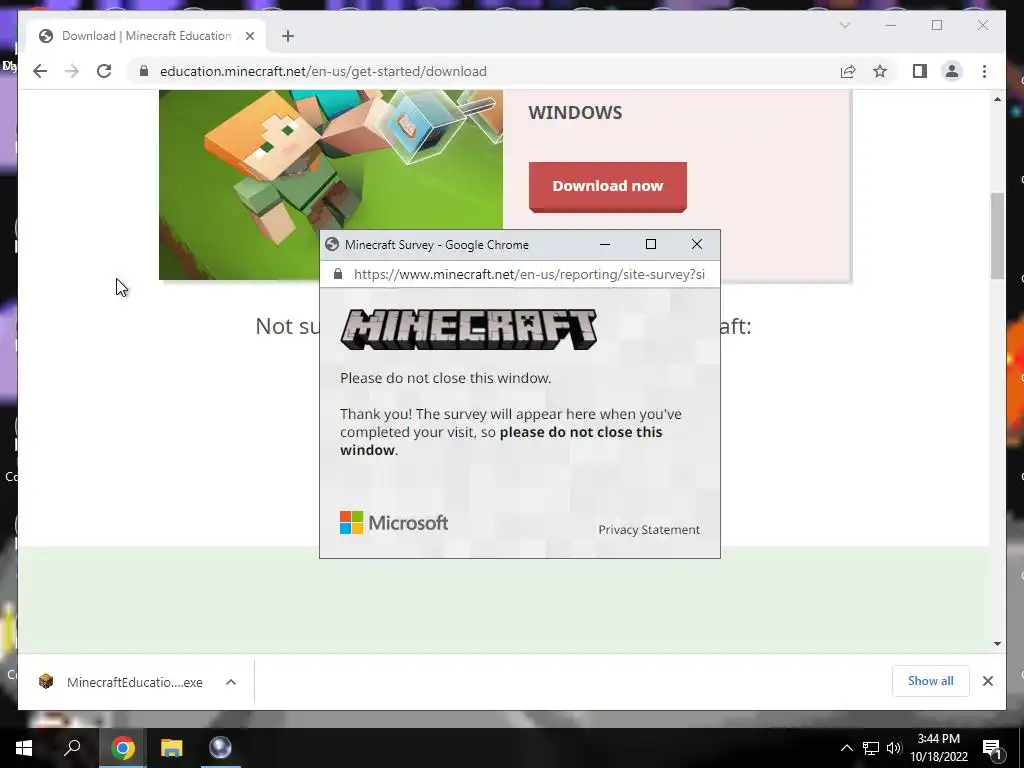
Task: Reload the Minecraft Education page
Action: coord(104,71)
